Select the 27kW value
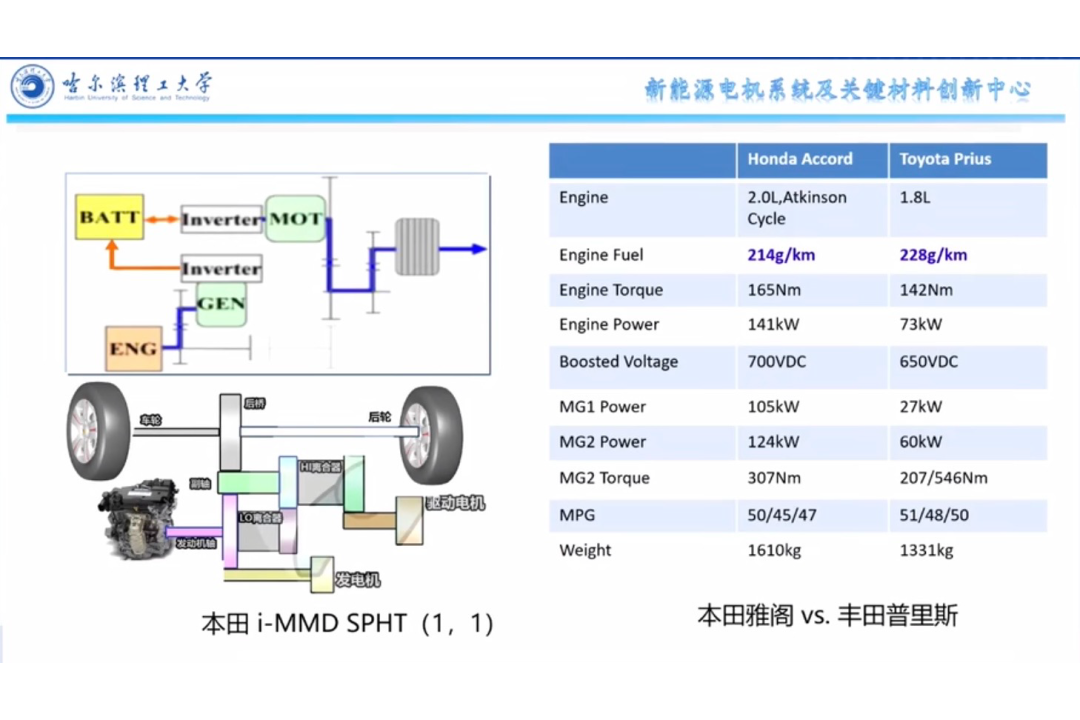Viewport: 1080px width, 720px height. tap(921, 407)
